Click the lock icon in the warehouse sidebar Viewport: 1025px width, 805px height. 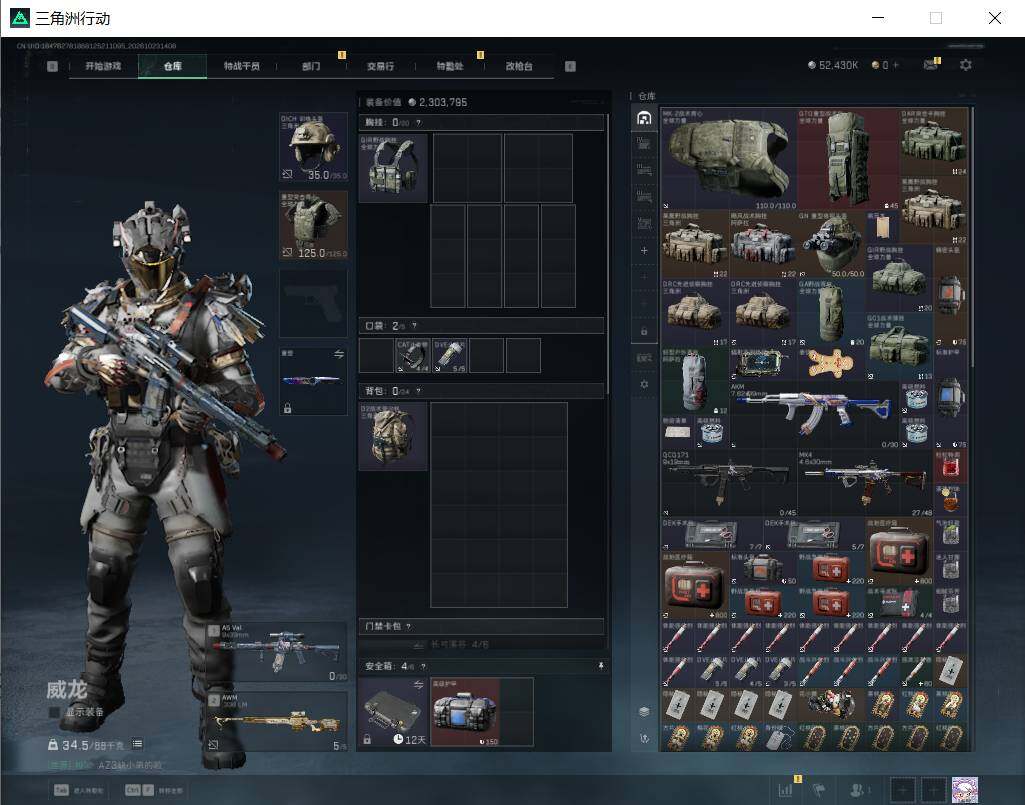click(x=644, y=332)
